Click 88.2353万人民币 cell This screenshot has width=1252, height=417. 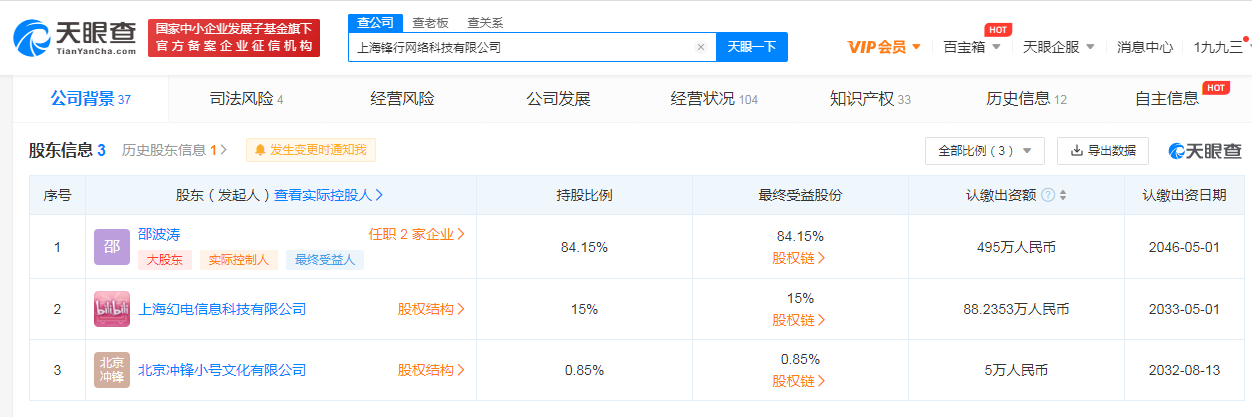(1016, 309)
